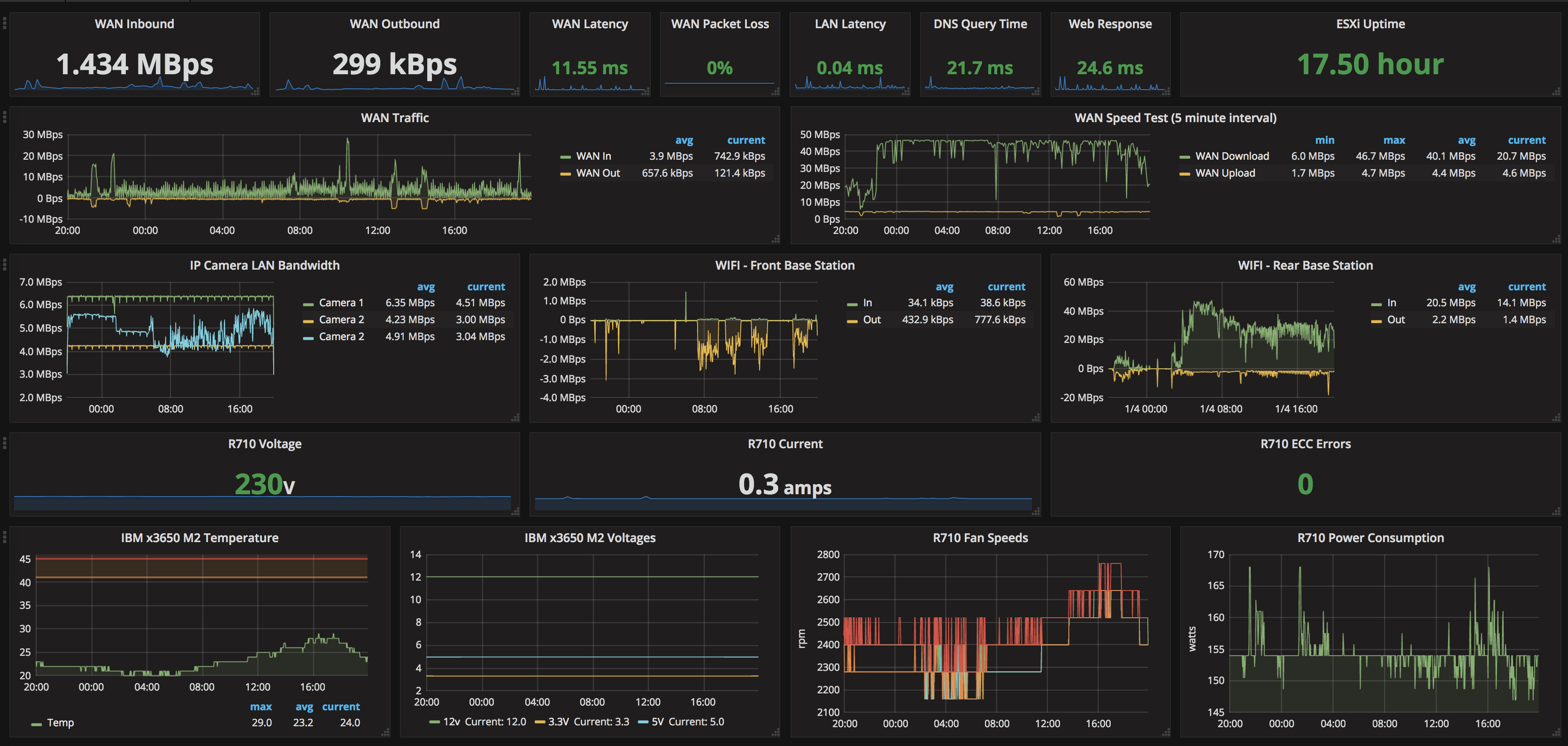Open WAN Speed Test panel title menu
Screen dimensions: 1568x746
coord(1175,117)
